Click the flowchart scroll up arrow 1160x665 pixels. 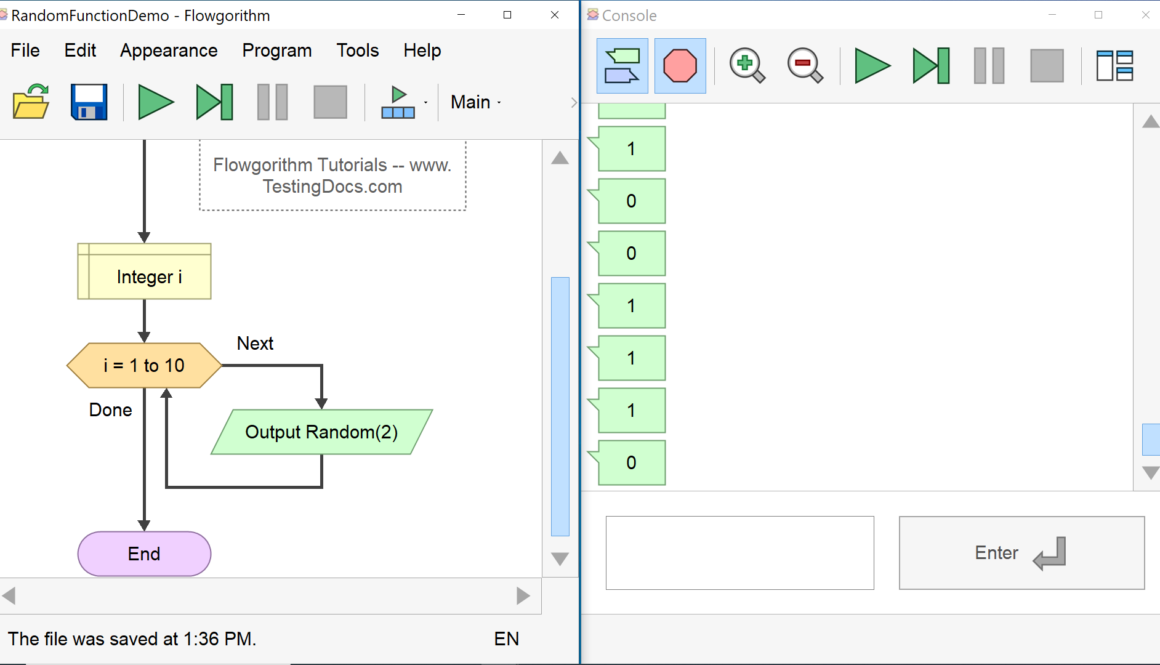pyautogui.click(x=560, y=158)
